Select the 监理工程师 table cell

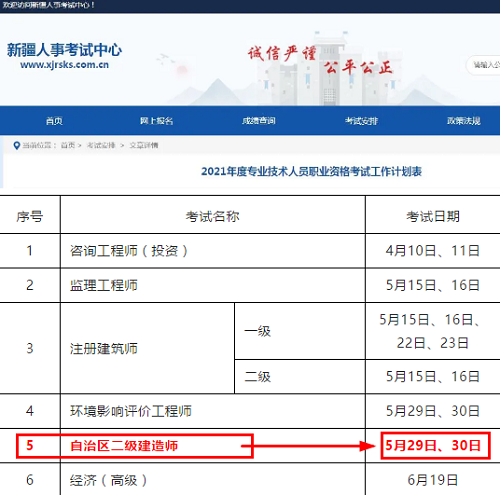pos(213,285)
